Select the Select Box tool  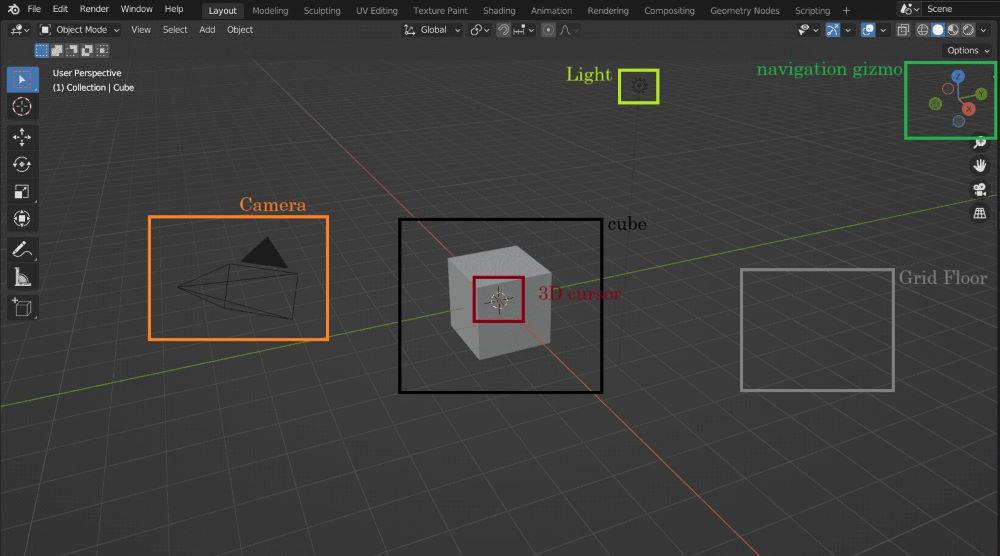pyautogui.click(x=22, y=80)
